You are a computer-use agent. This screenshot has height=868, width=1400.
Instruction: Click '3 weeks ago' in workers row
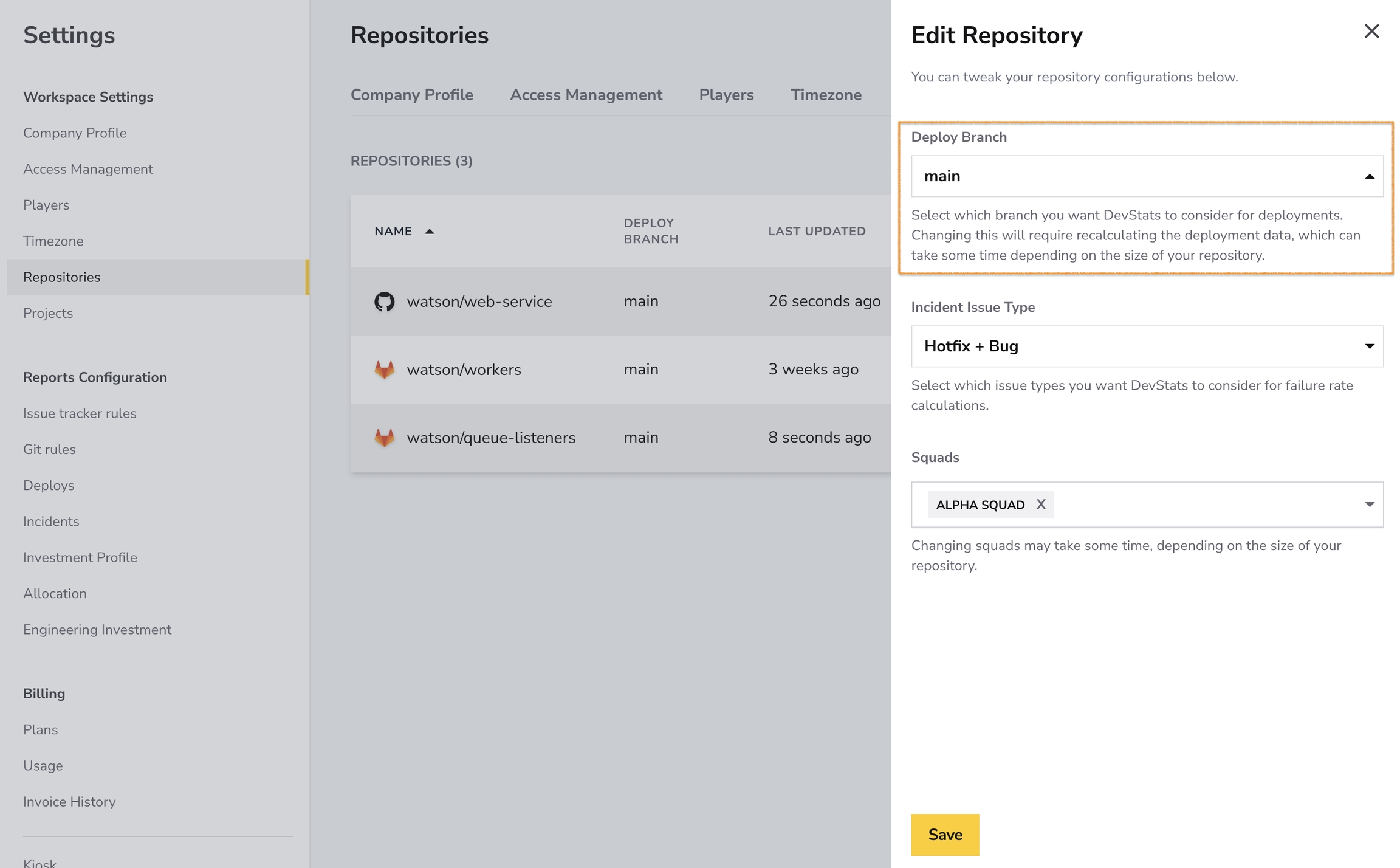coord(813,370)
